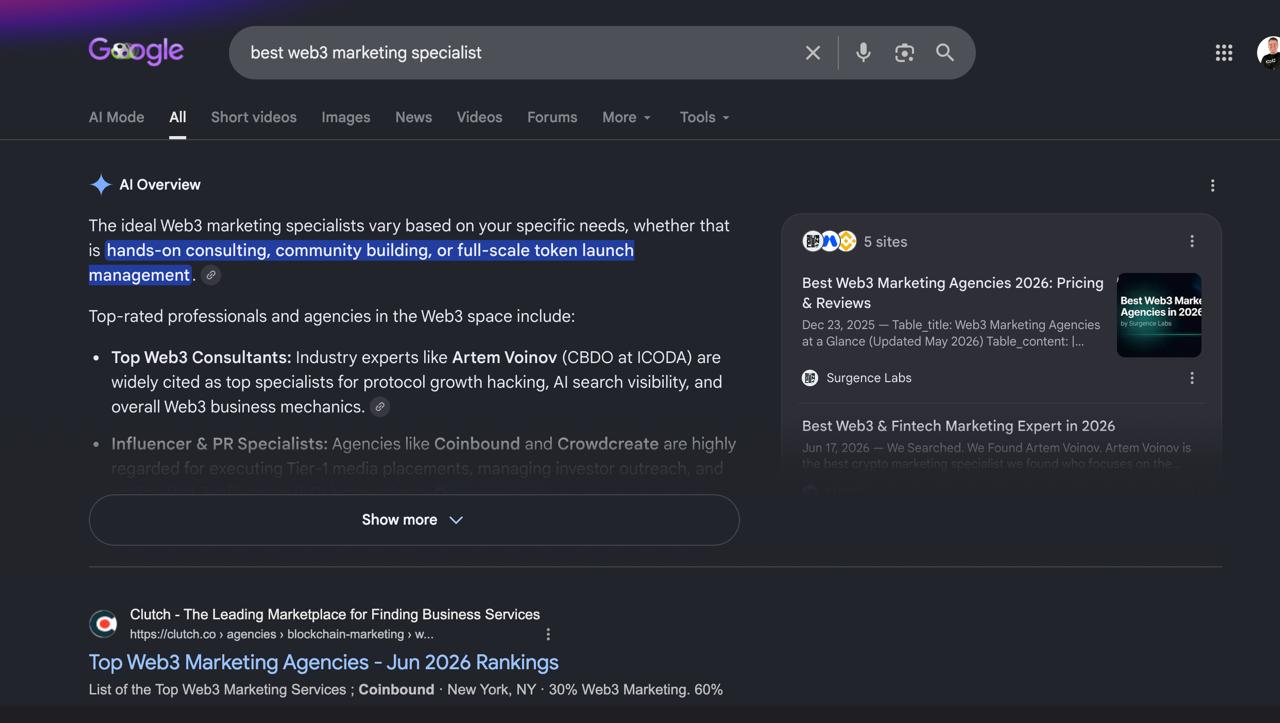Open 'Best Web3 Marketing Agencies 2026: Pricing & Reviews'
The width and height of the screenshot is (1280, 723).
click(952, 293)
